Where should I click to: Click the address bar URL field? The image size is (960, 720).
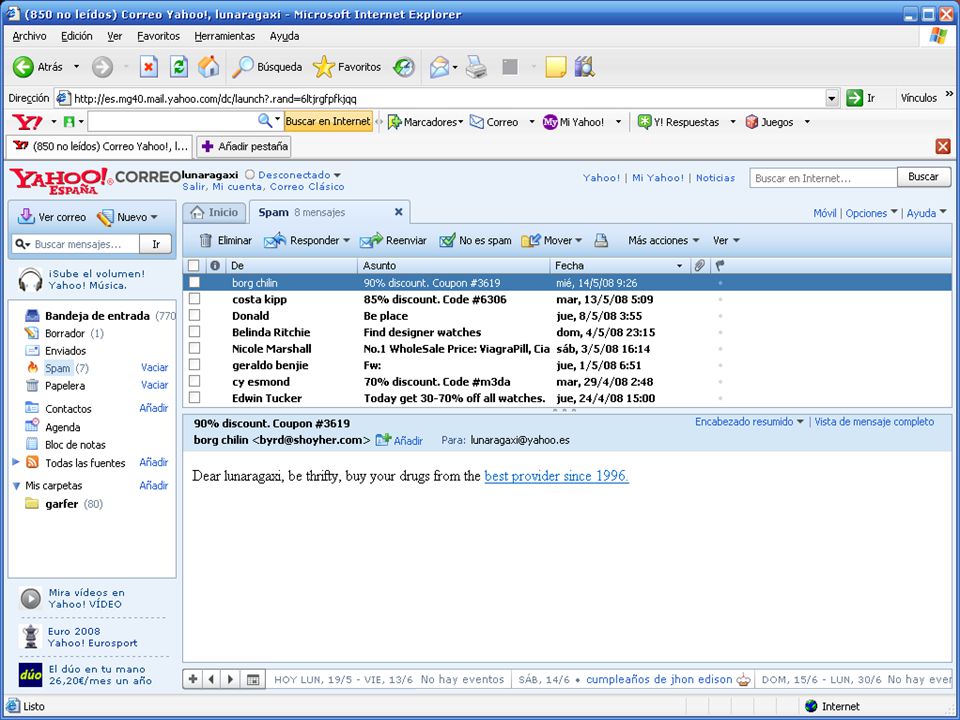click(448, 99)
